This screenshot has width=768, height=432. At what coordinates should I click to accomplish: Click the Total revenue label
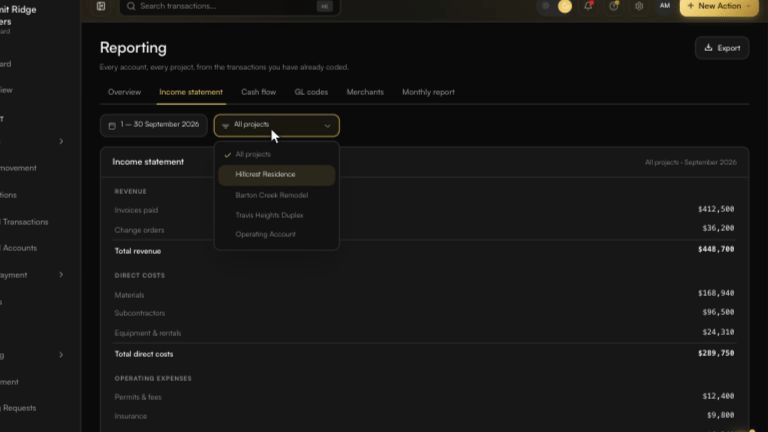pos(138,251)
